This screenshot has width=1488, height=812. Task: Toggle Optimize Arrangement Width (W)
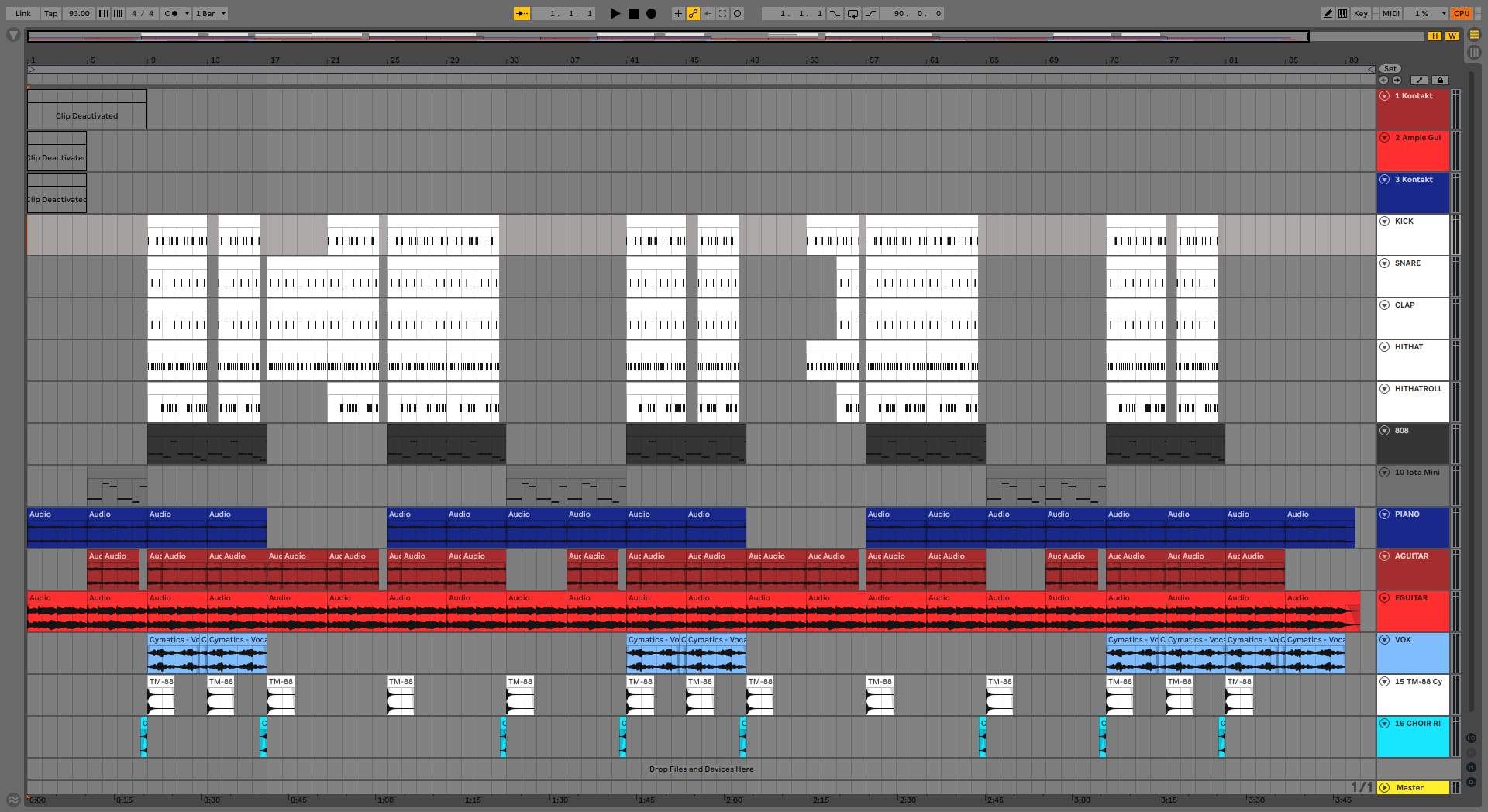[1452, 36]
